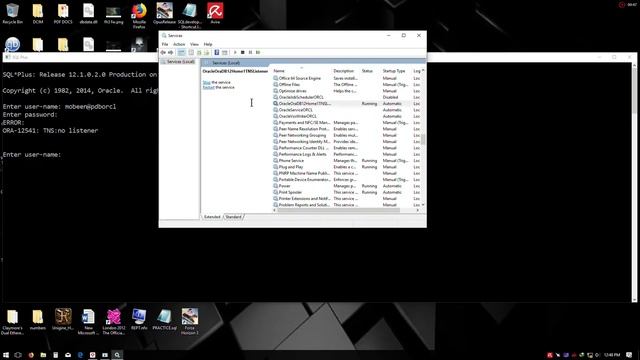Open the London 2012 game shortcut

click(x=114, y=322)
